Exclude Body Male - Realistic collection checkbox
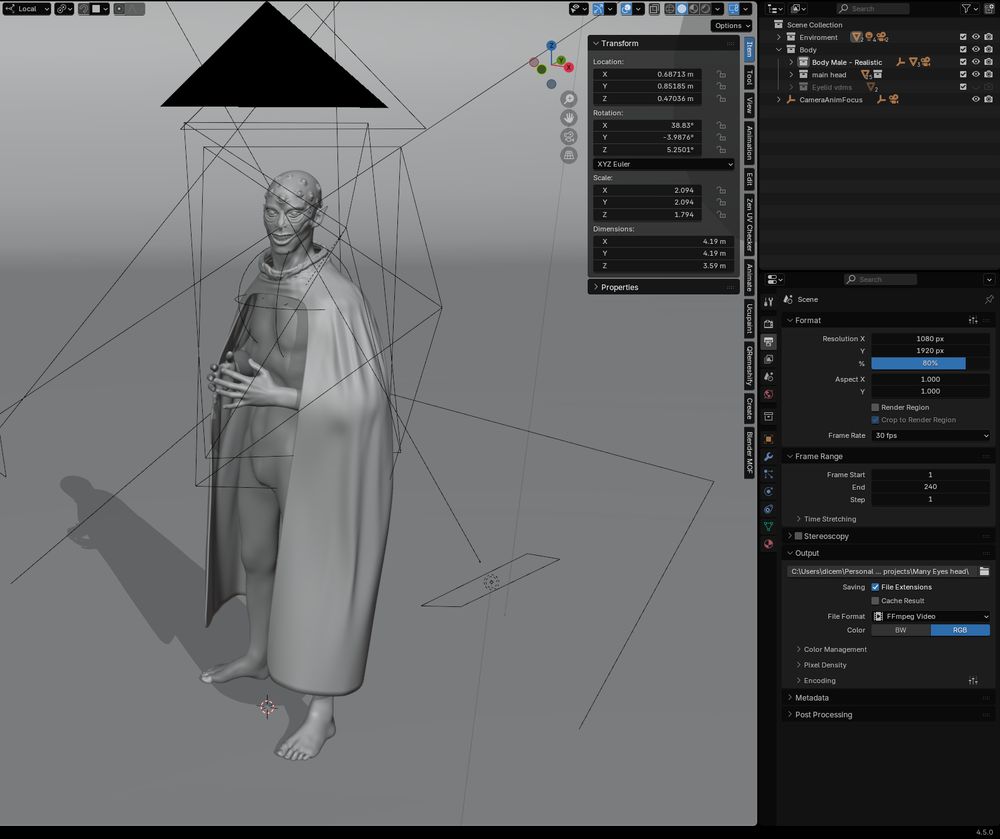This screenshot has width=1000, height=839. [x=963, y=62]
